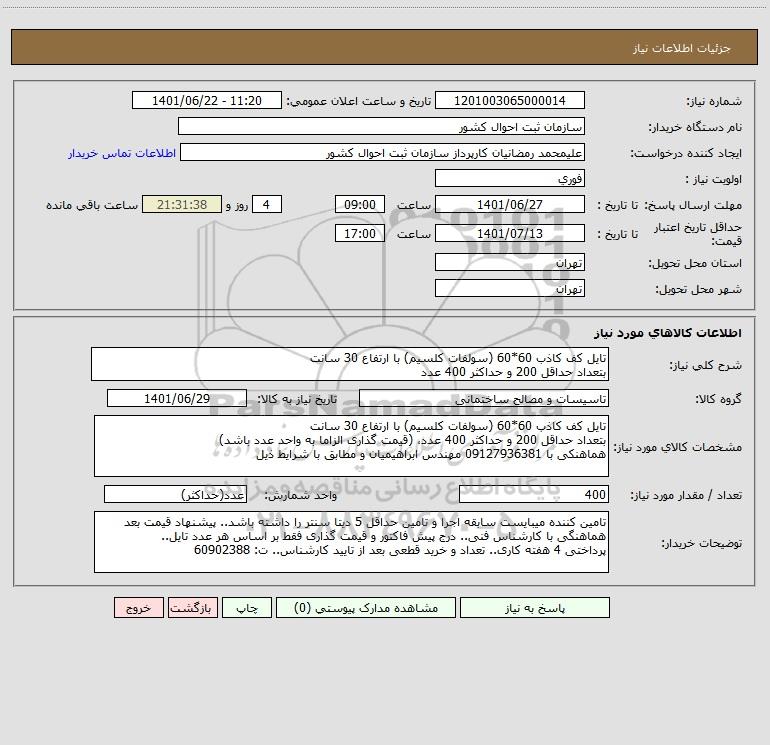Click the text 'ساعت باقی مانده'
The height and width of the screenshot is (745, 770).
[x=92, y=205]
